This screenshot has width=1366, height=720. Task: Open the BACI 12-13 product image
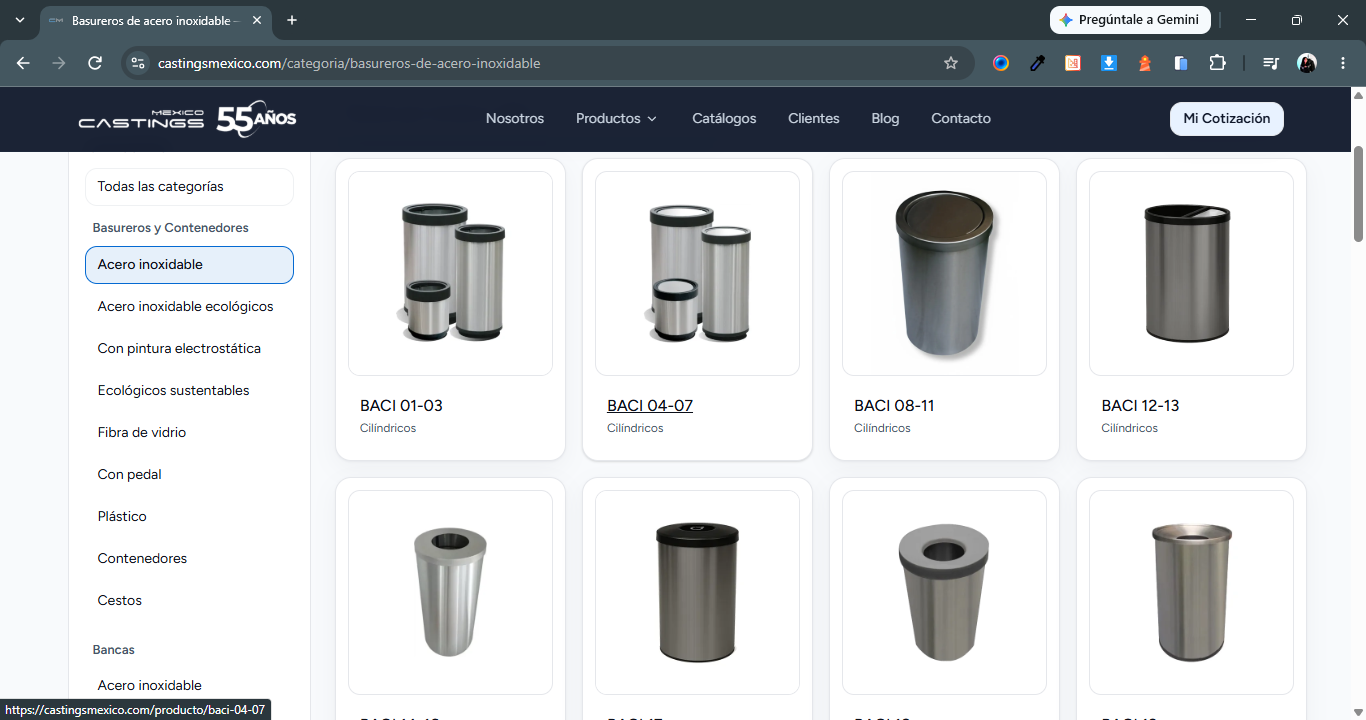click(1191, 273)
